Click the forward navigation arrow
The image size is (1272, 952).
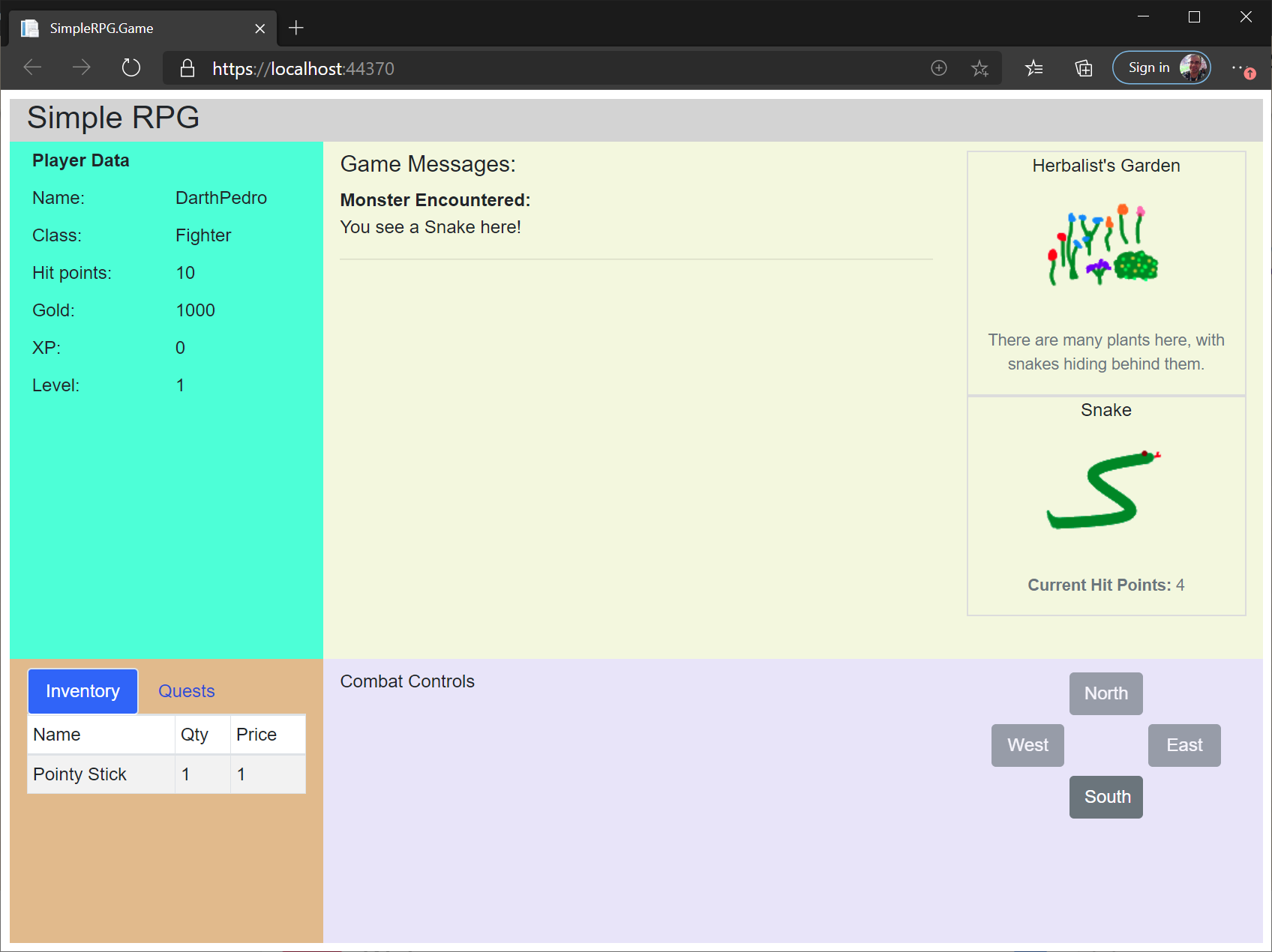[81, 68]
